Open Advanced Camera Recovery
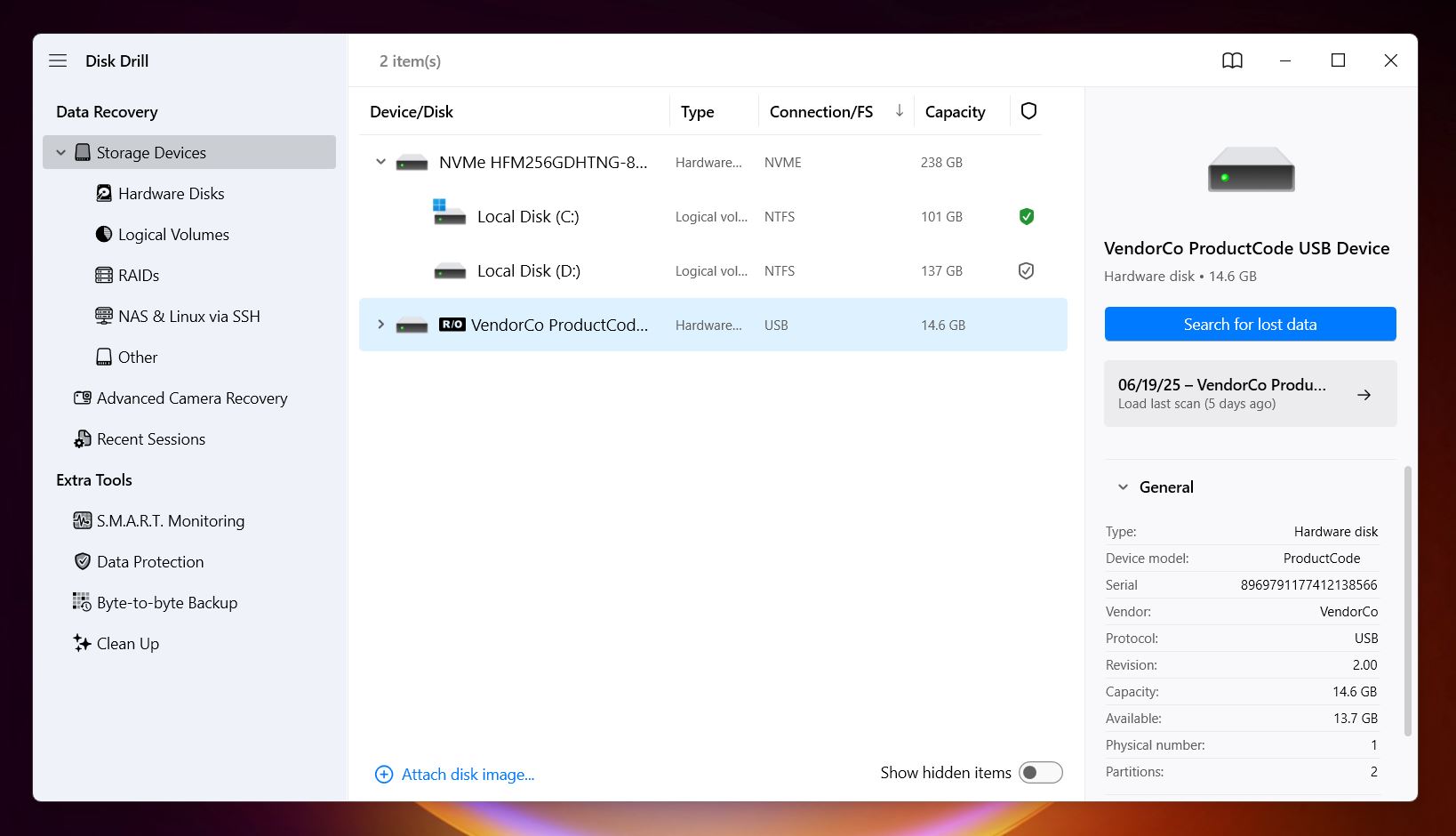The height and width of the screenshot is (836, 1456). (x=192, y=398)
